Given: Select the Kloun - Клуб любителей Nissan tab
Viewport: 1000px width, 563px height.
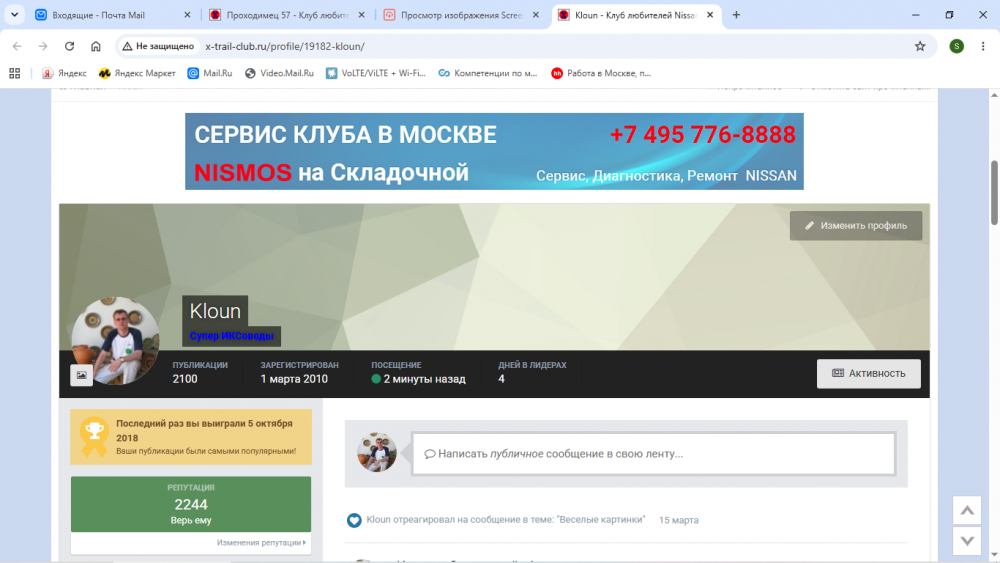Looking at the screenshot, I should point(636,15).
